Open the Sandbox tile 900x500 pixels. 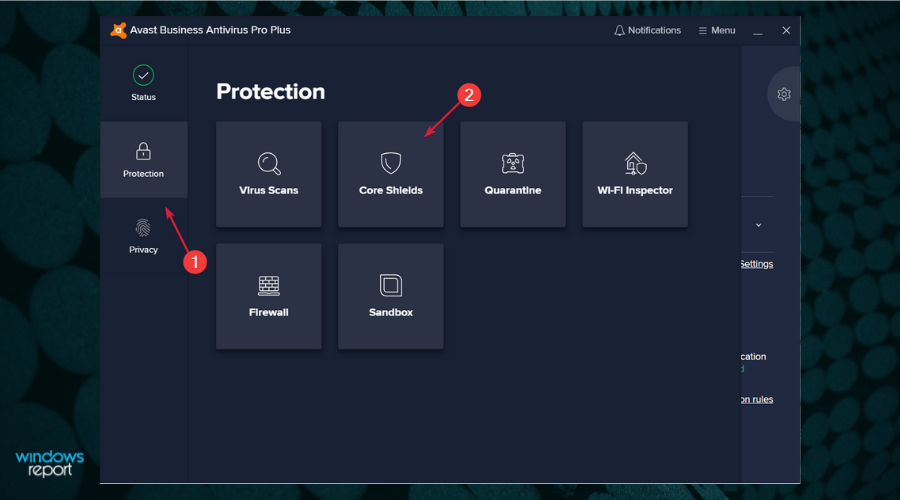[391, 296]
